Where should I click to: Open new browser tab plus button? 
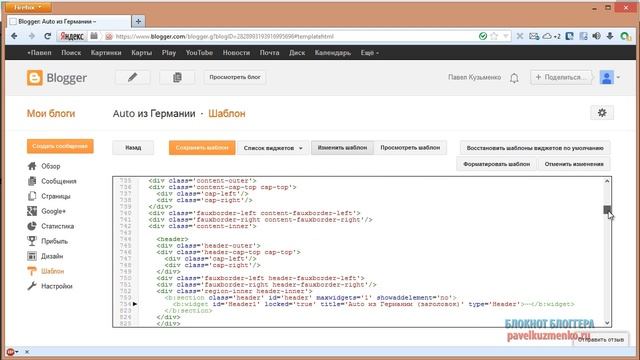[x=138, y=21]
